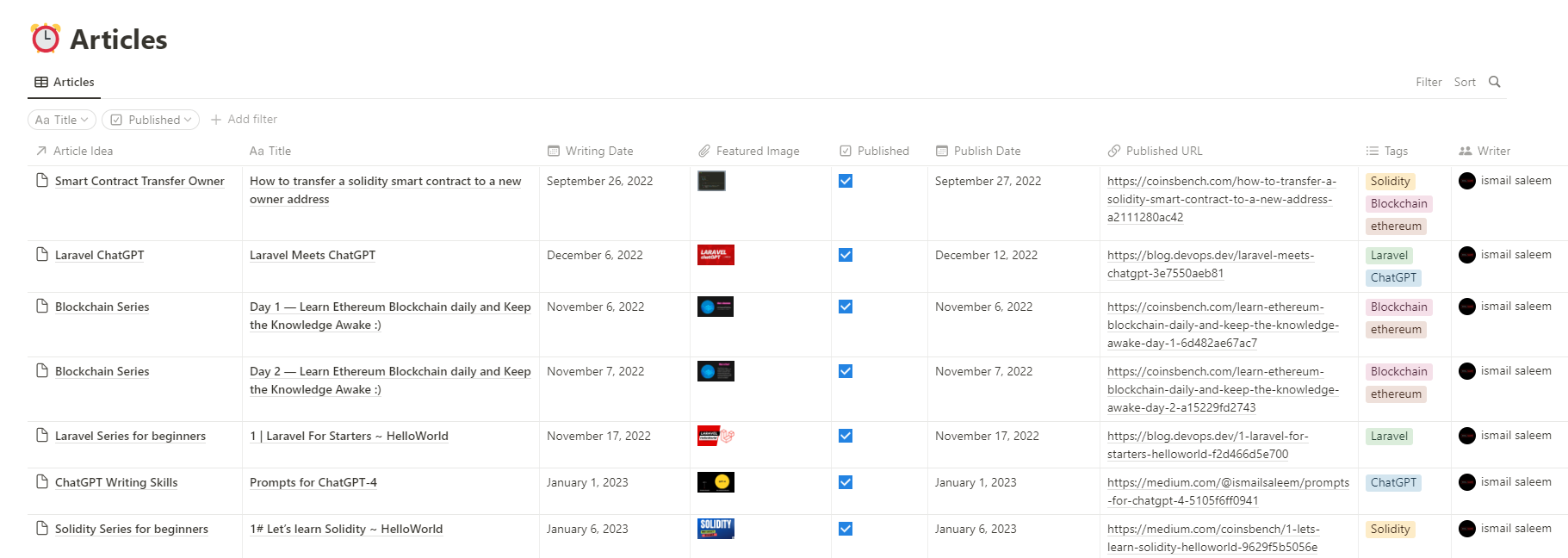Click the Articles page heading
Viewport: 1568px width, 558px height.
119,39
